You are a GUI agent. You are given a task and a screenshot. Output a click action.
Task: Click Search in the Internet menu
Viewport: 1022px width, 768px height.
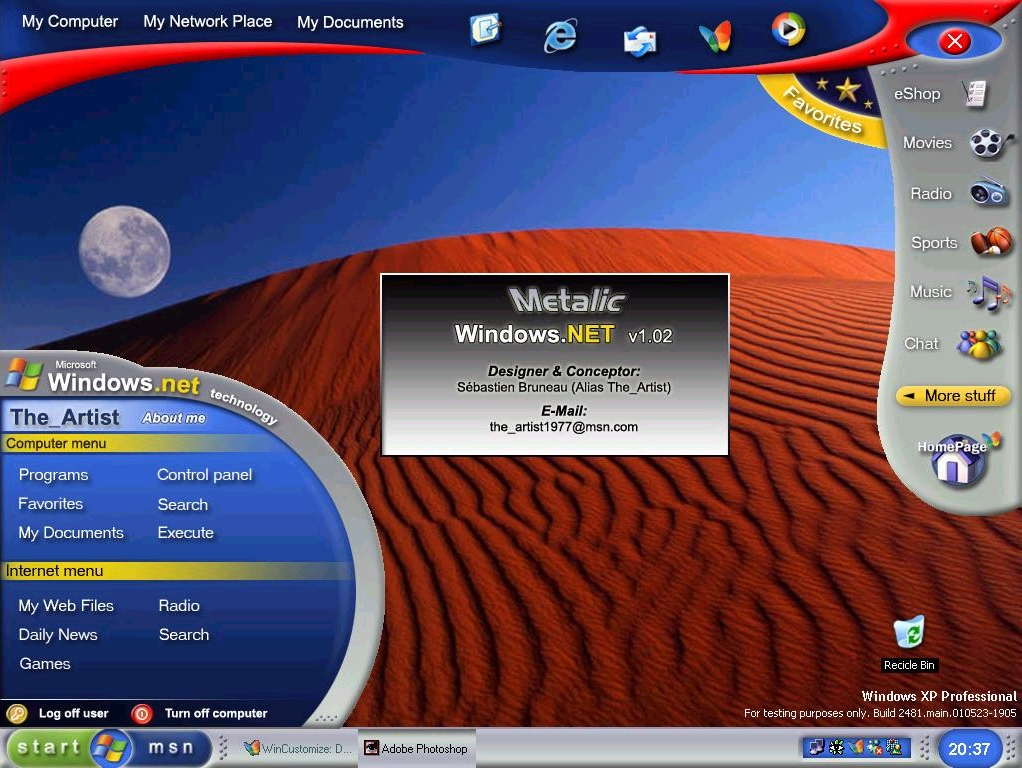184,634
